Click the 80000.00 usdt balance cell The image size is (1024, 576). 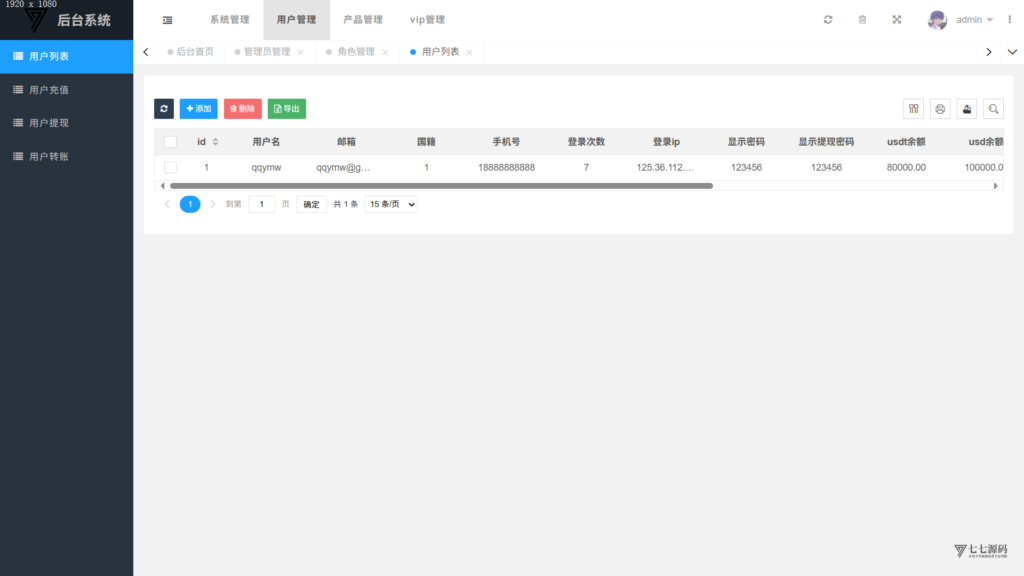tap(906, 167)
